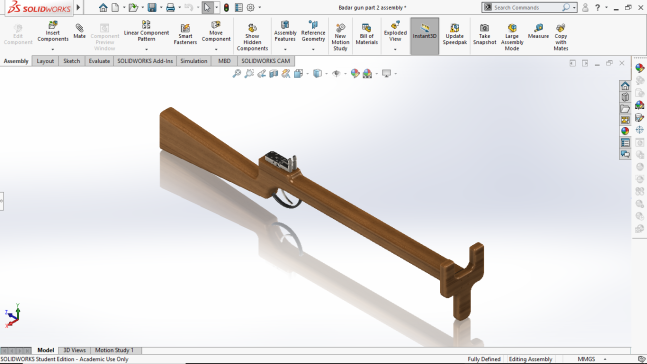Click Exploded View tool
The image size is (647, 364).
click(x=395, y=31)
